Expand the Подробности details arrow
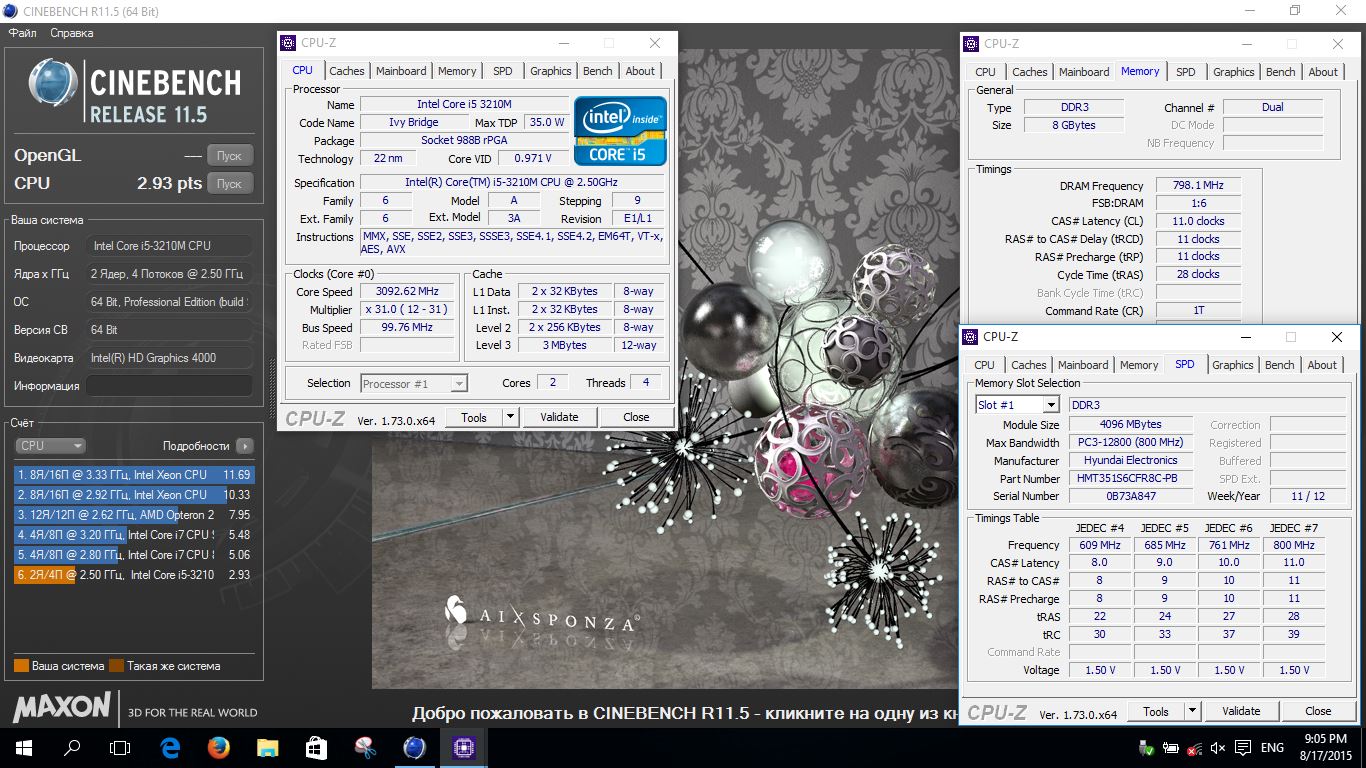The image size is (1366, 768). click(245, 446)
